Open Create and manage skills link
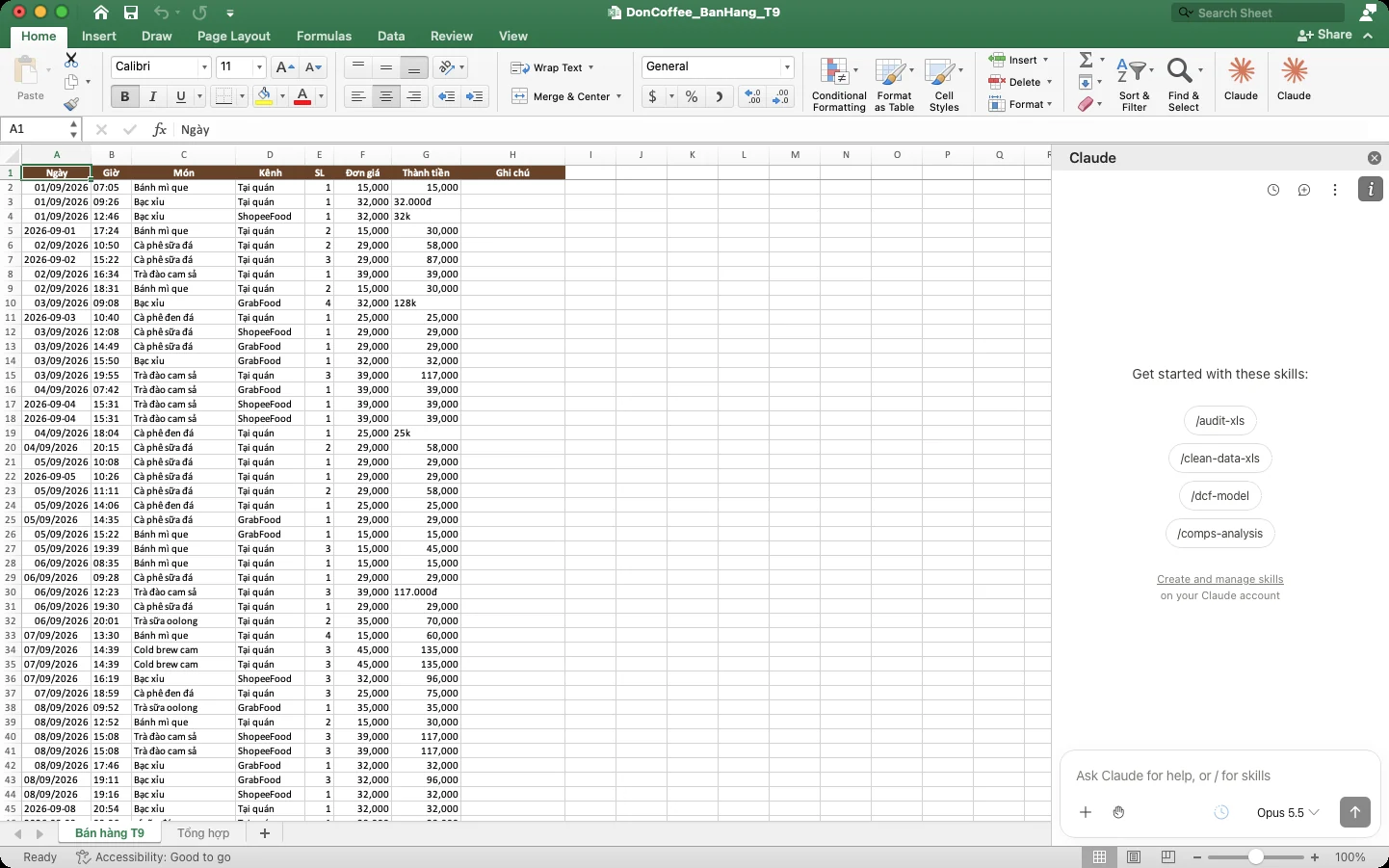 tap(1219, 579)
